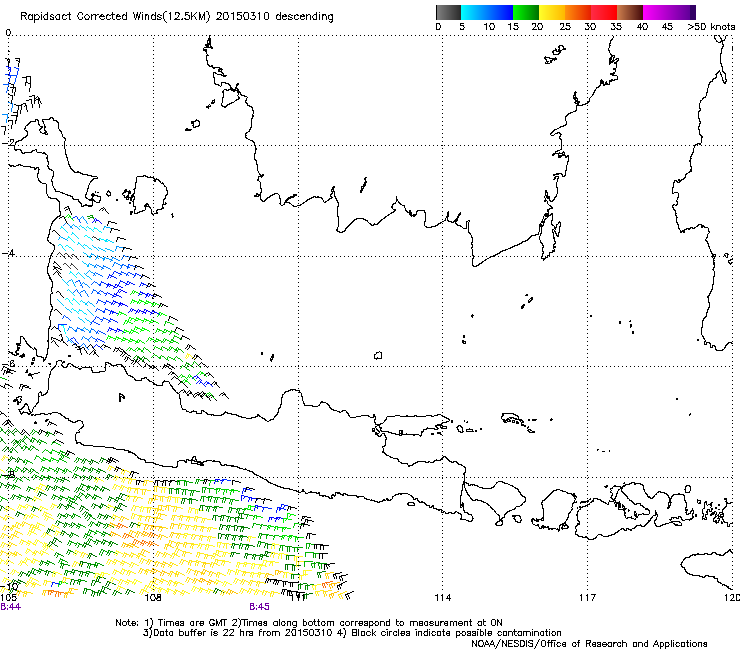Click the '117' longitude axis label
The image size is (740, 650).
tap(587, 598)
